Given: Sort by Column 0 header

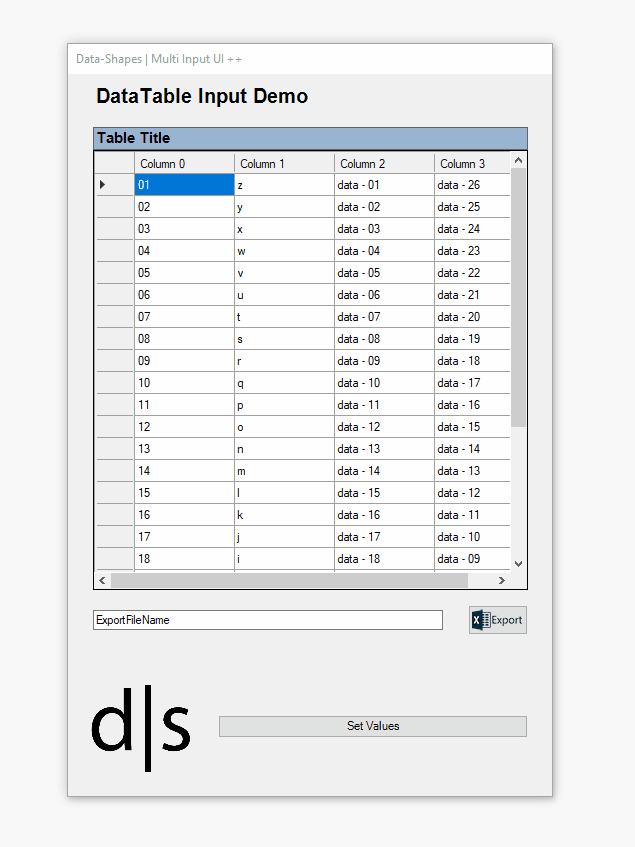Looking at the screenshot, I should 184,164.
